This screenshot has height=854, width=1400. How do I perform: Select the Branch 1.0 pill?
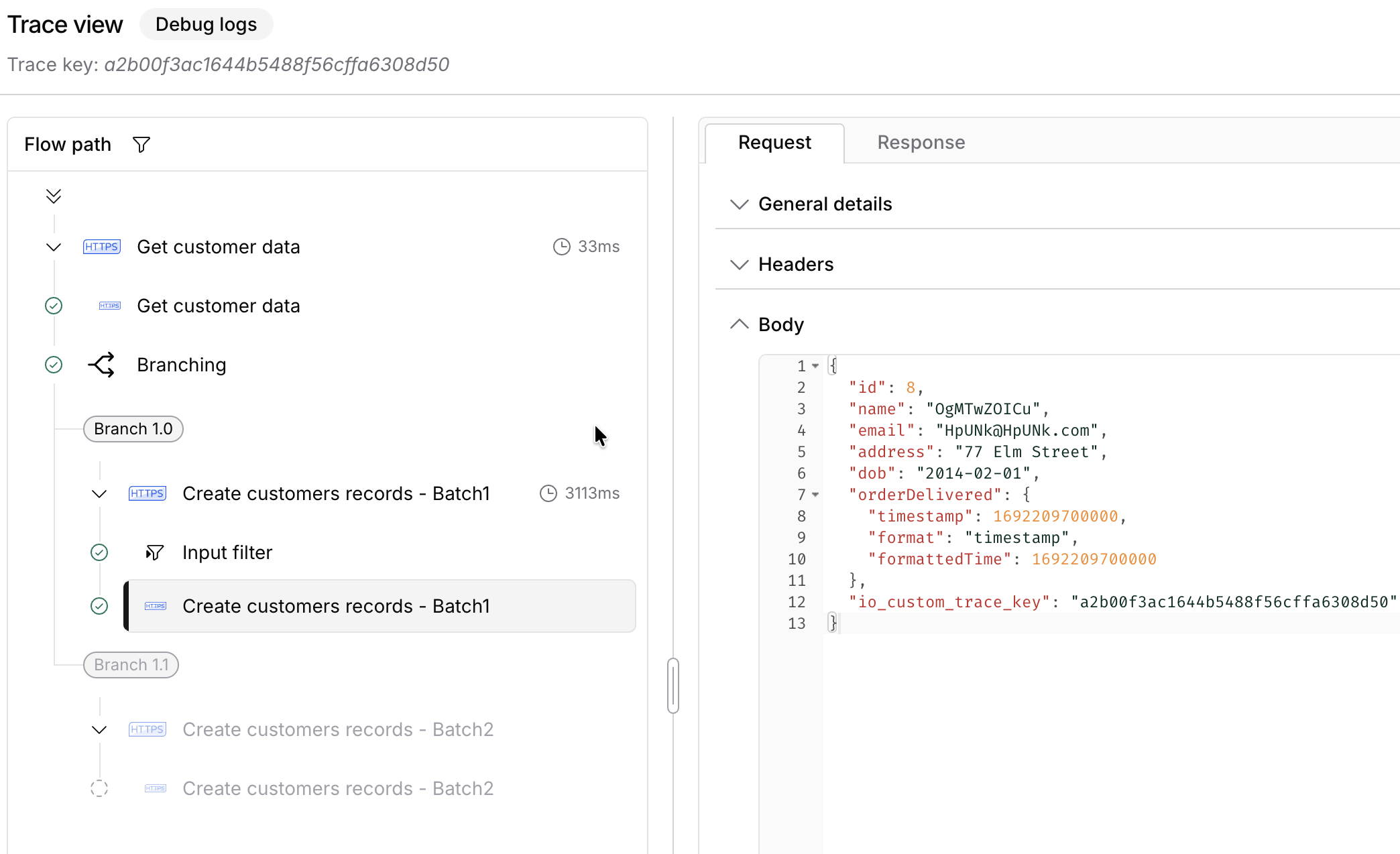133,429
